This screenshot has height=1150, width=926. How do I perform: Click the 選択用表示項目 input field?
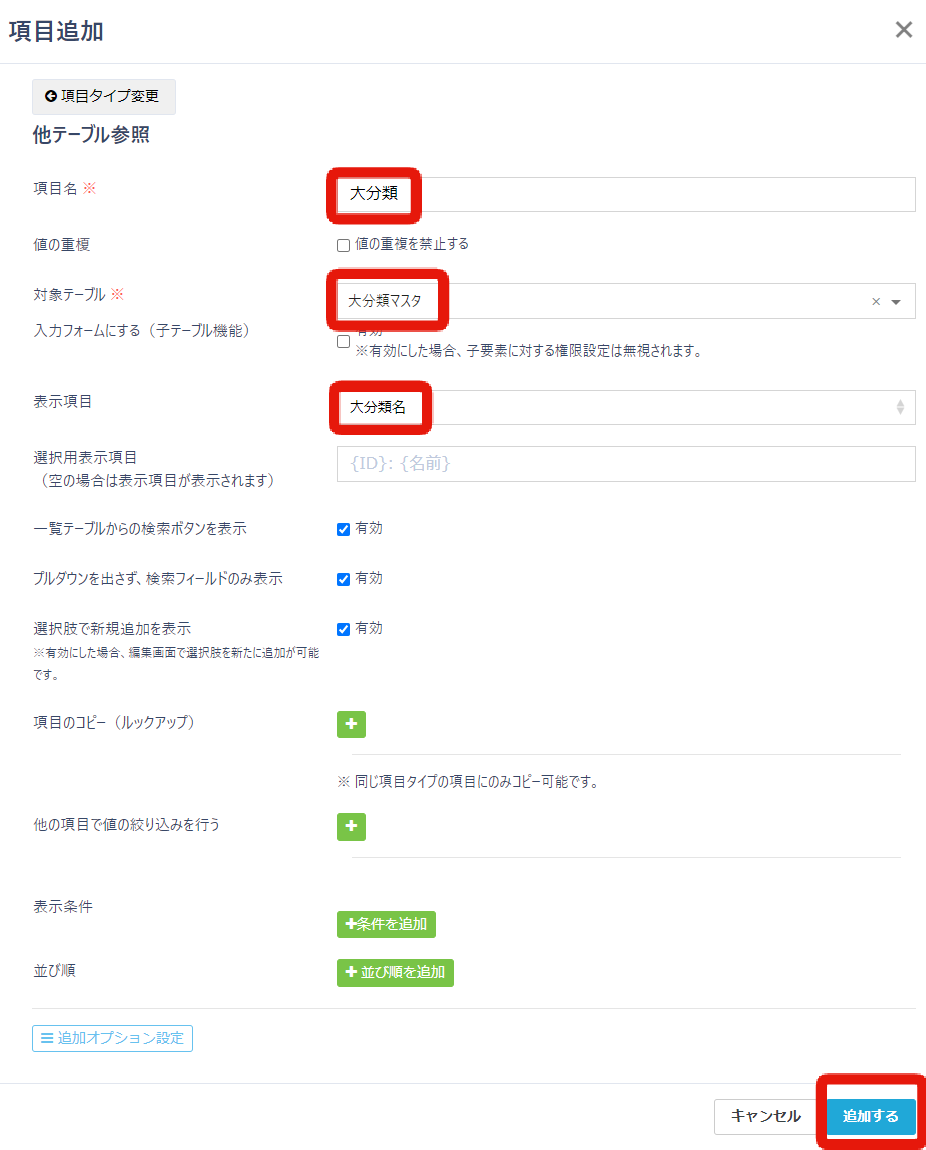click(x=625, y=464)
